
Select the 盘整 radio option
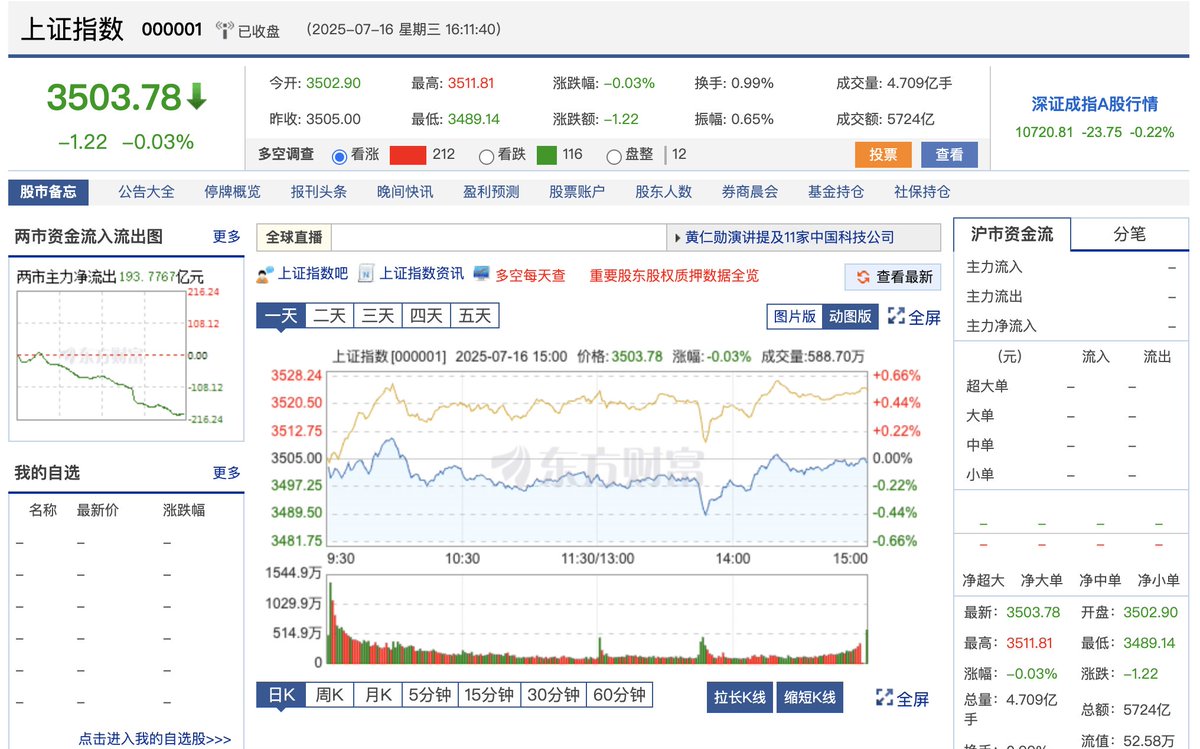pyautogui.click(x=615, y=156)
